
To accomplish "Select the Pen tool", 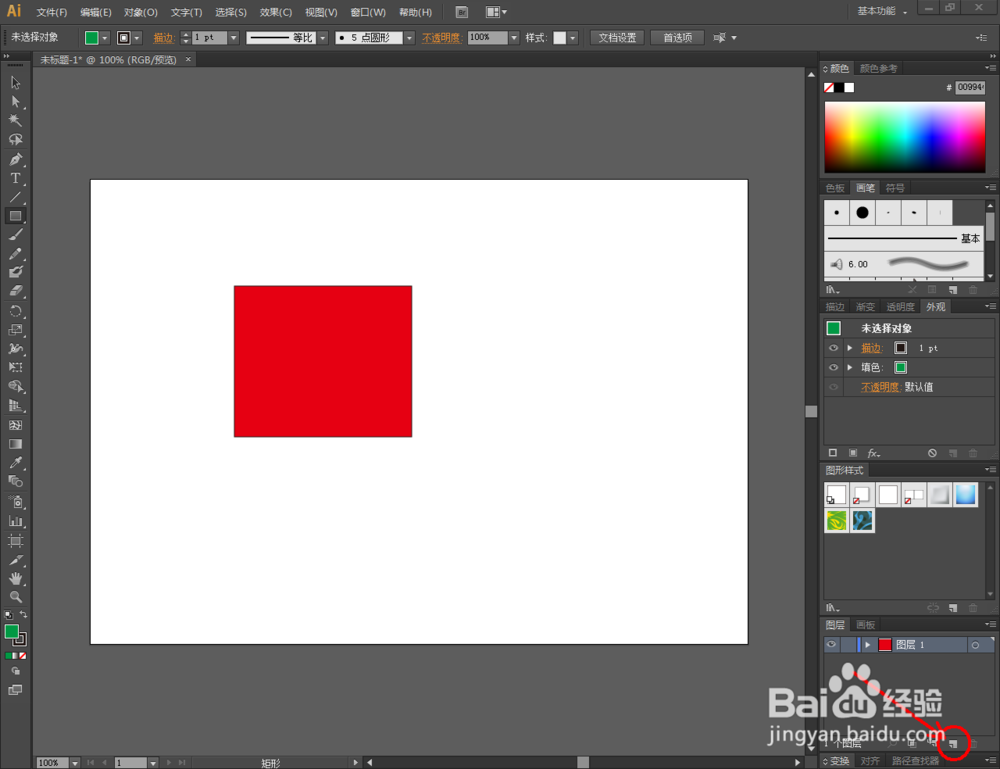I will pyautogui.click(x=15, y=159).
